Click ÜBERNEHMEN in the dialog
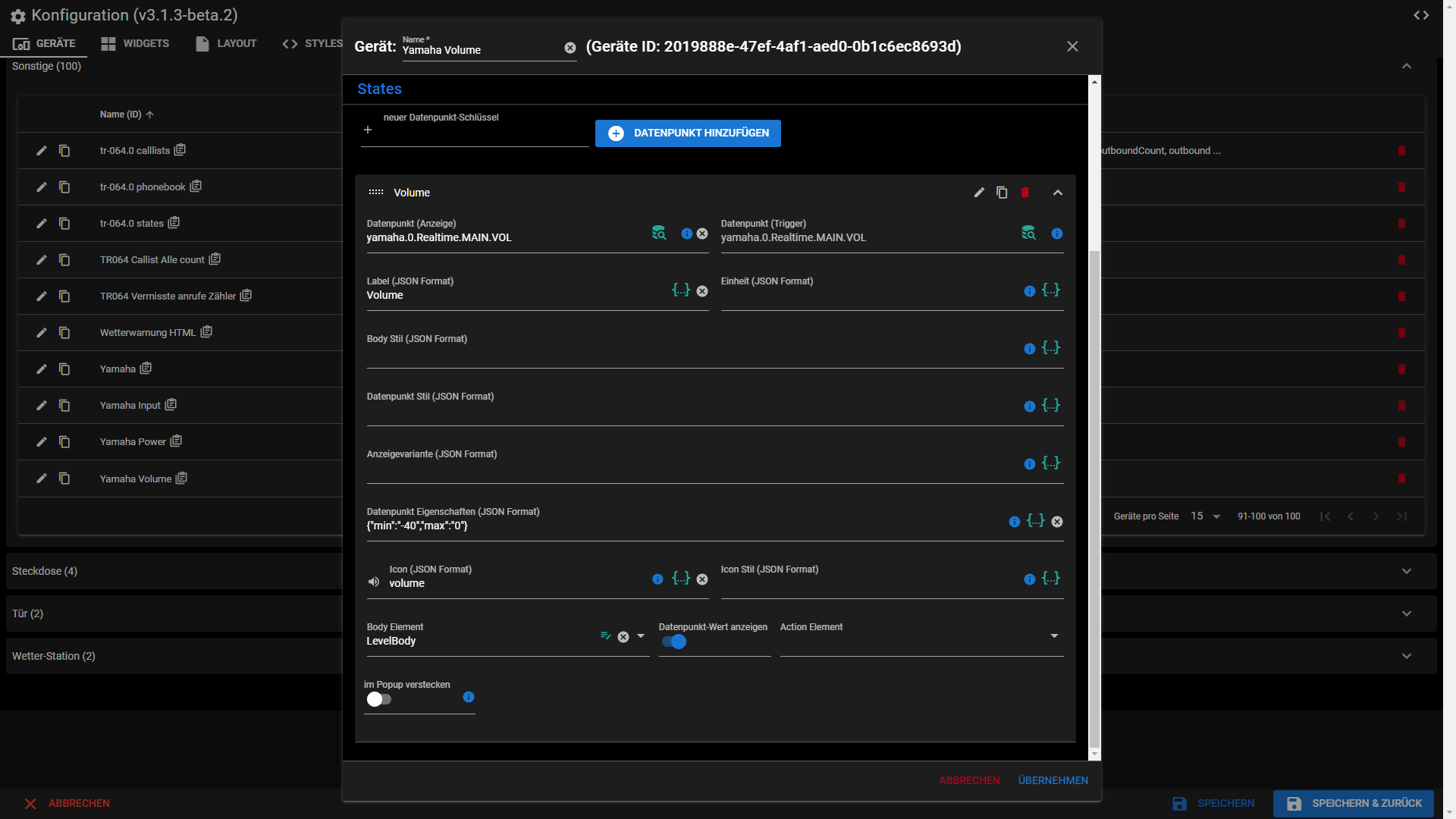Image resolution: width=1456 pixels, height=819 pixels. pos(1053,780)
